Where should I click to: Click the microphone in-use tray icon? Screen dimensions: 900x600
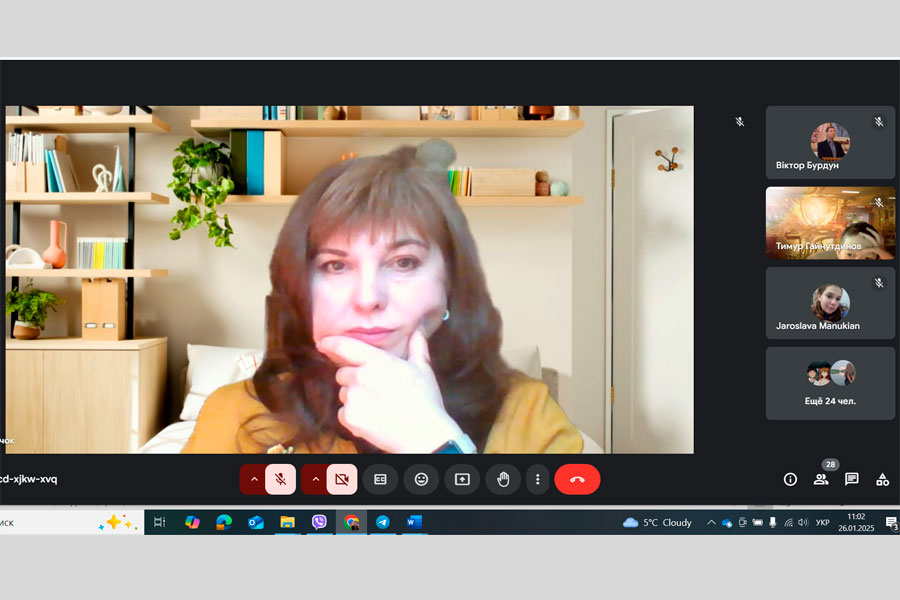tap(773, 522)
